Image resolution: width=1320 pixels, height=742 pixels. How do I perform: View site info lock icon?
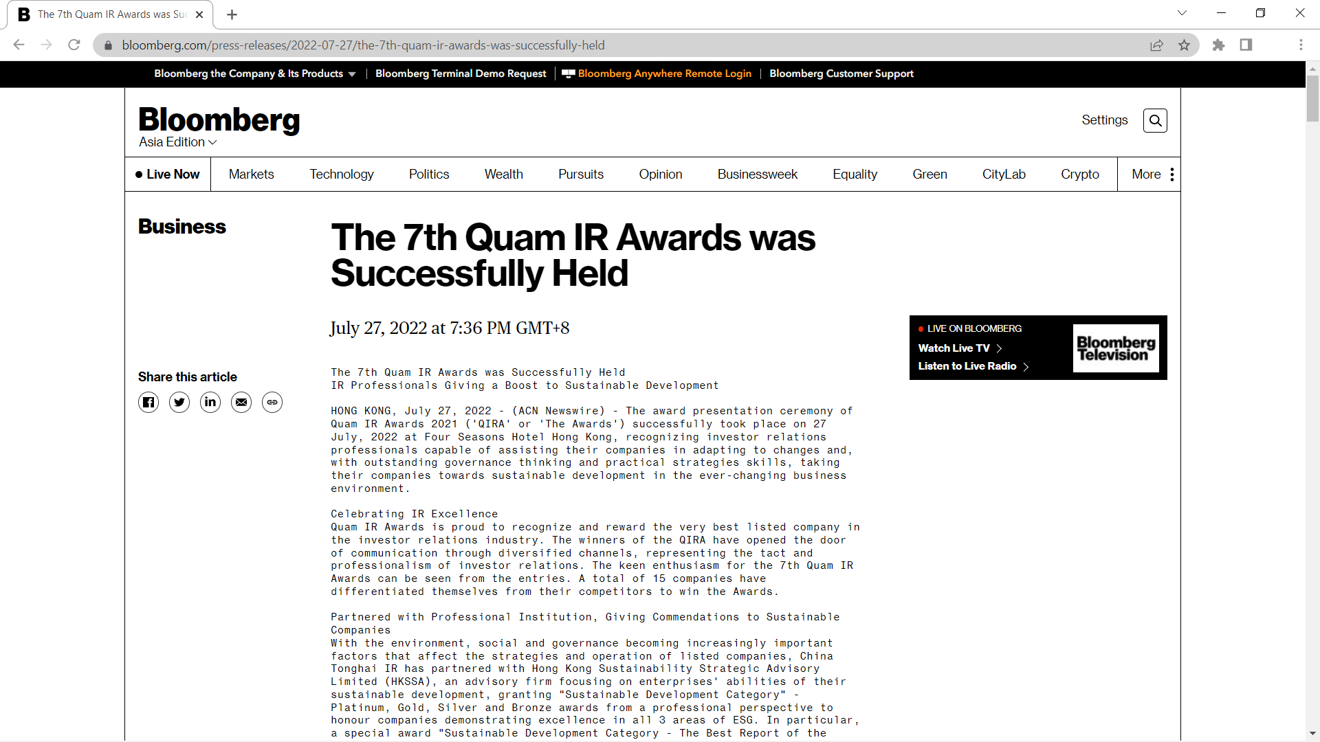coord(109,45)
